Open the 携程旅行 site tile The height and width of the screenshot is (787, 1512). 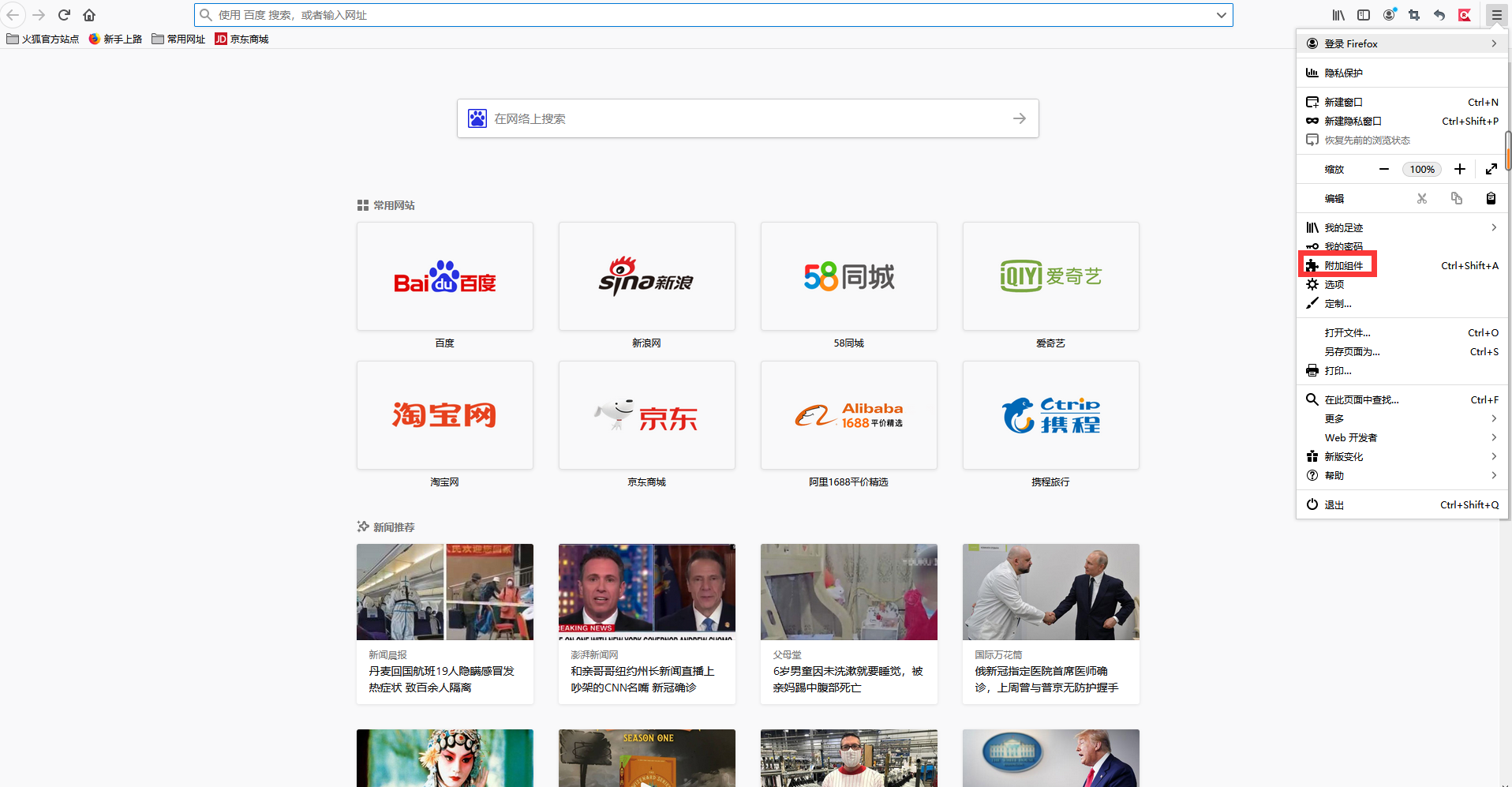click(1051, 415)
